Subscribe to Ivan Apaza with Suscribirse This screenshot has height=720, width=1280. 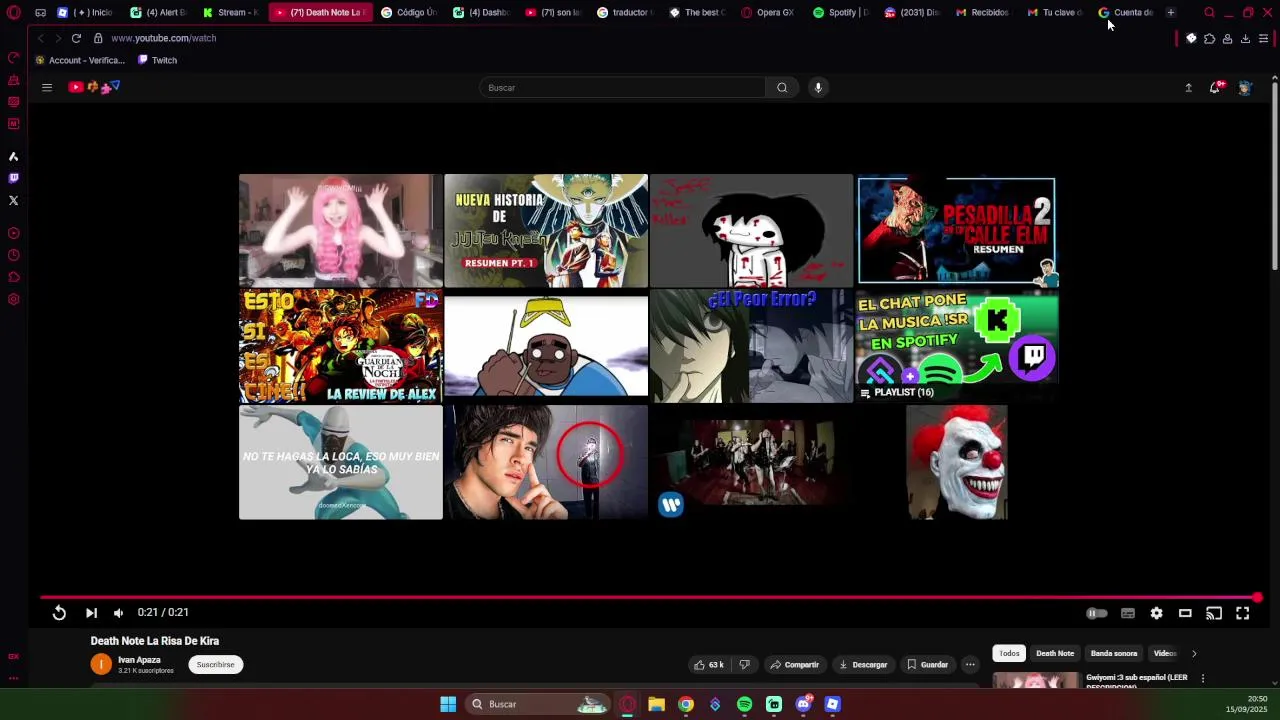click(x=215, y=665)
